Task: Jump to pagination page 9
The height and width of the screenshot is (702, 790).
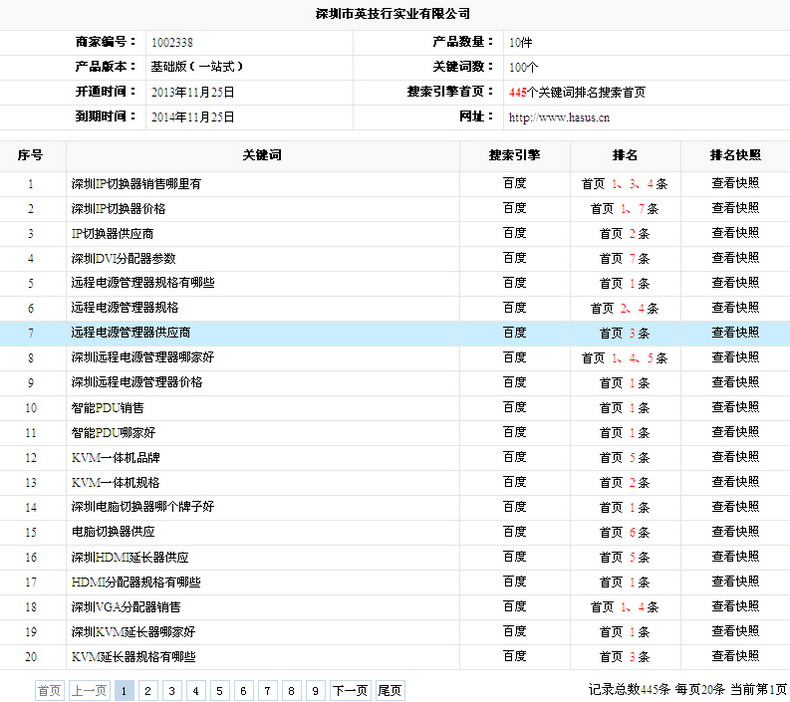Action: coord(315,690)
